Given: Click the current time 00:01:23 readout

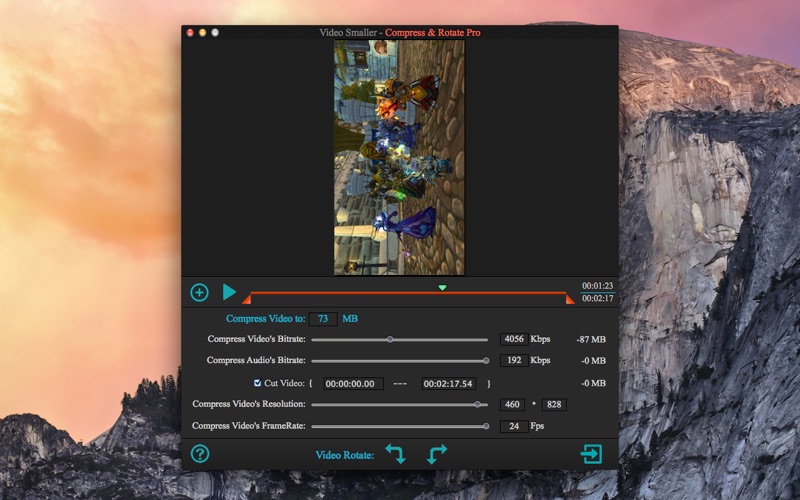Looking at the screenshot, I should (x=597, y=286).
